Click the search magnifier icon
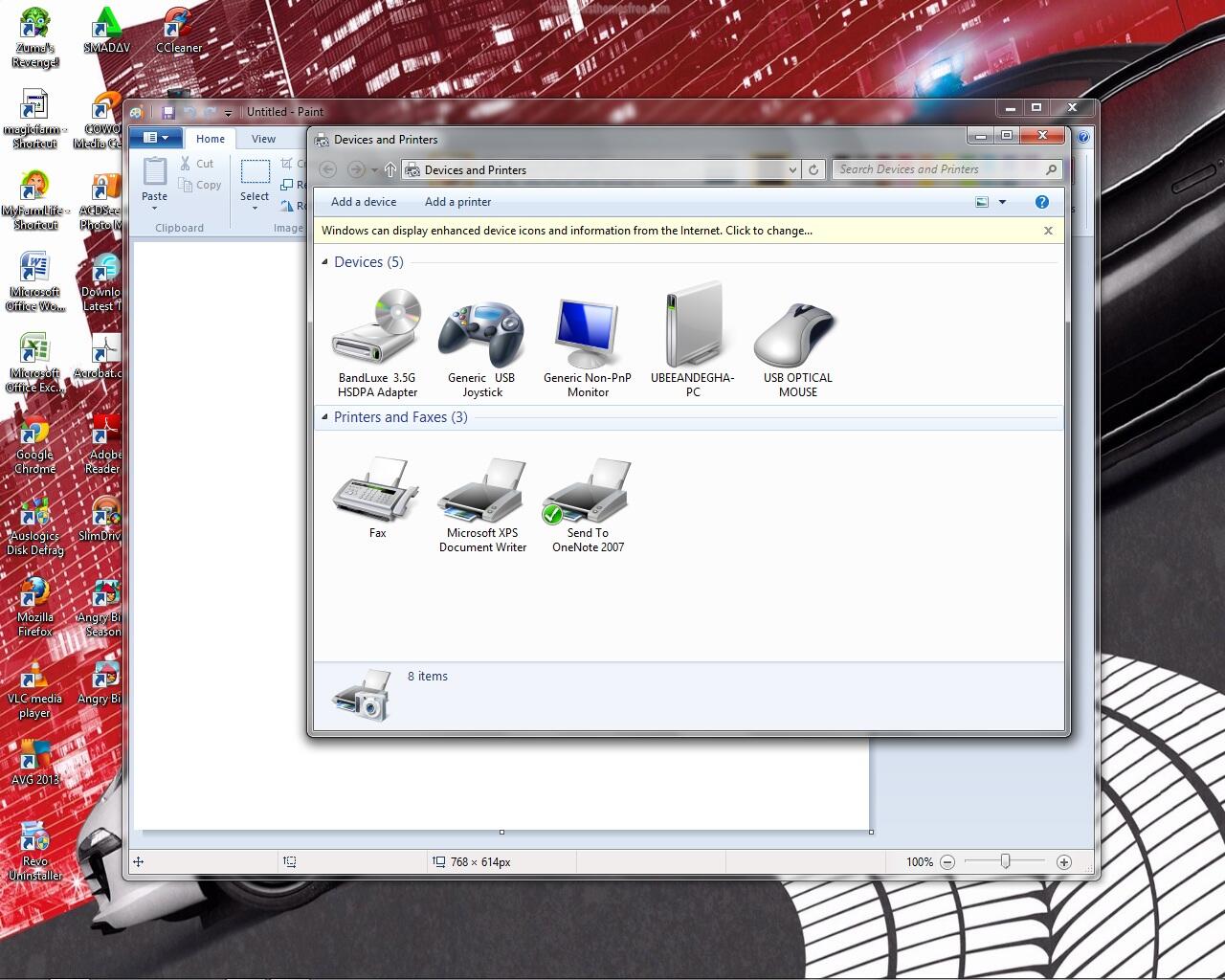 pos(1052,169)
